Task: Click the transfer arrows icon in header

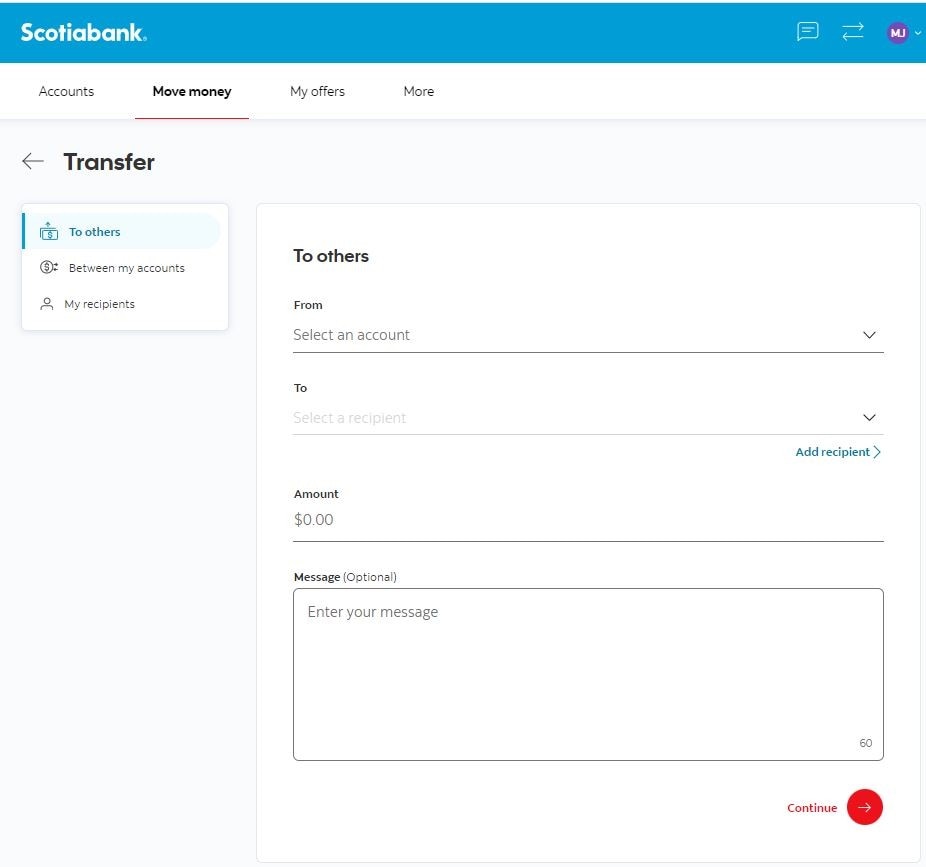Action: coord(853,31)
